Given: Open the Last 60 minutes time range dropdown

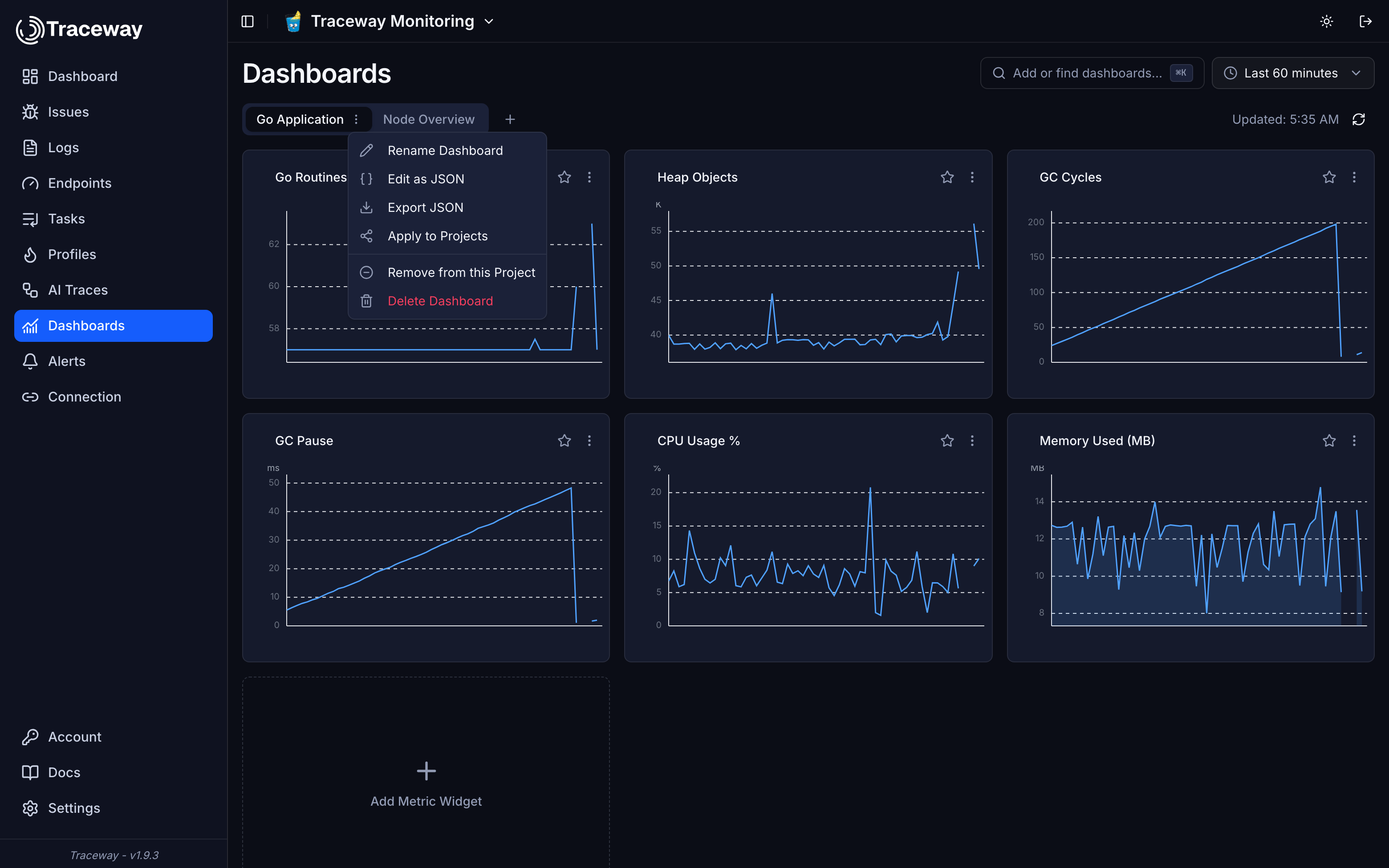Looking at the screenshot, I should 1292,73.
